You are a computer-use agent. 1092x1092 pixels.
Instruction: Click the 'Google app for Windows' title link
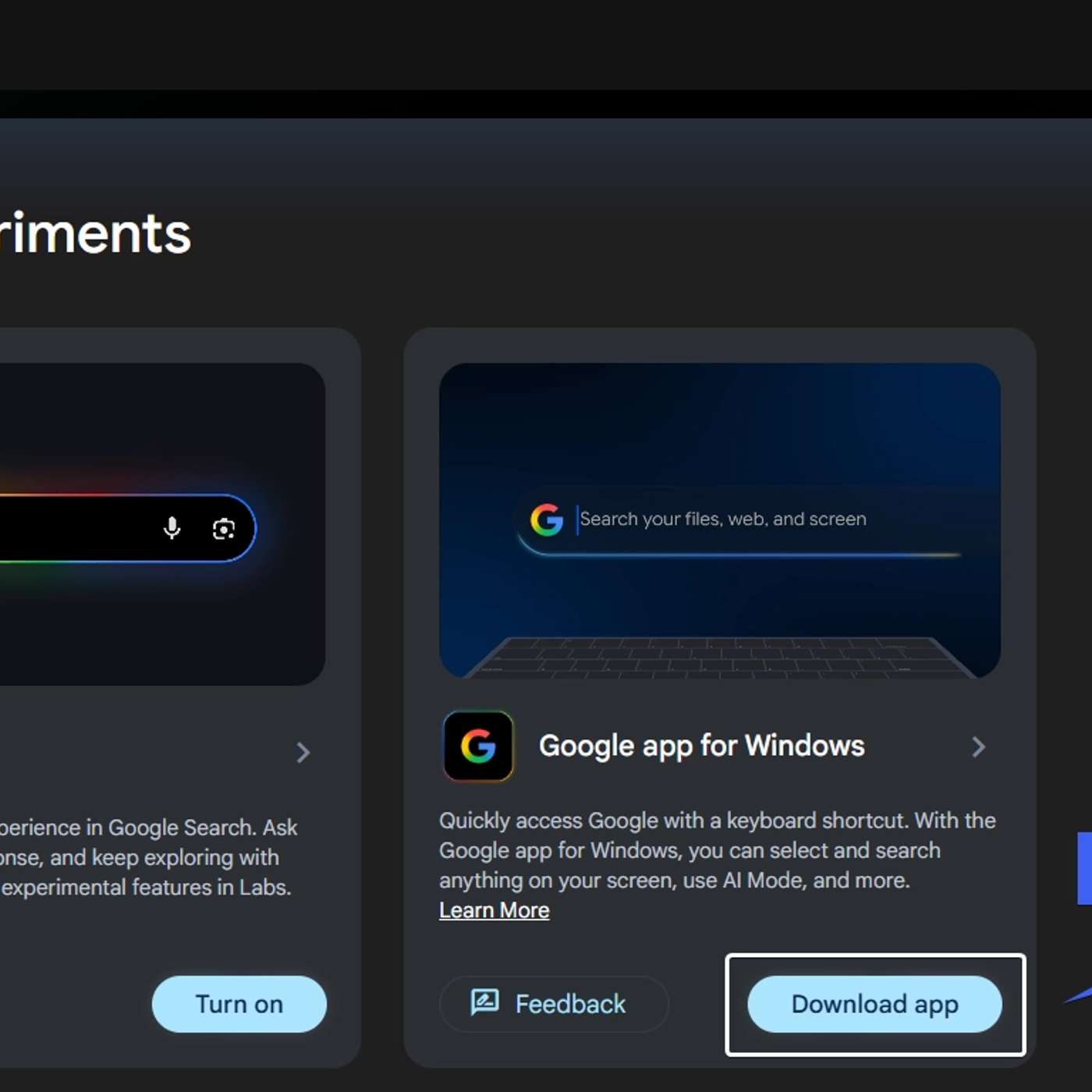click(x=701, y=746)
